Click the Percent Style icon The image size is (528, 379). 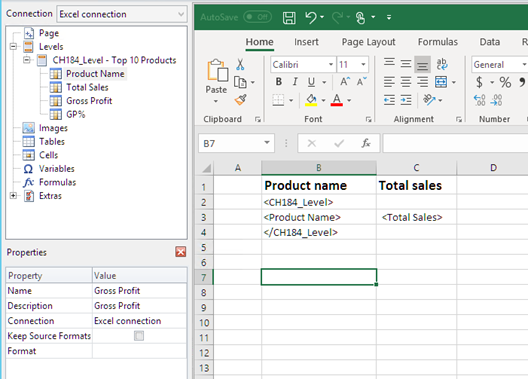tap(505, 82)
